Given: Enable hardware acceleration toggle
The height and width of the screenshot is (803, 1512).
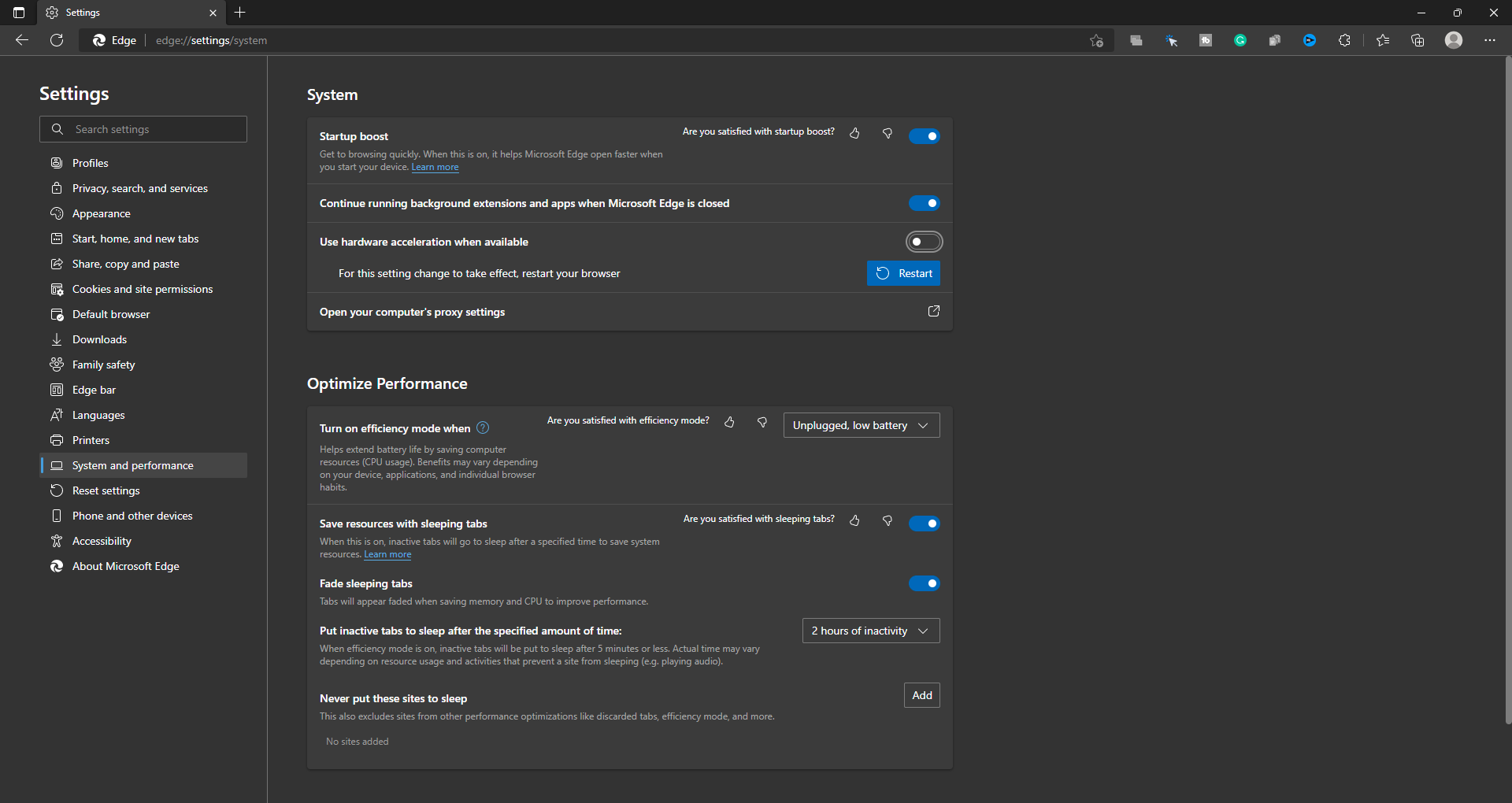Looking at the screenshot, I should pyautogui.click(x=924, y=242).
